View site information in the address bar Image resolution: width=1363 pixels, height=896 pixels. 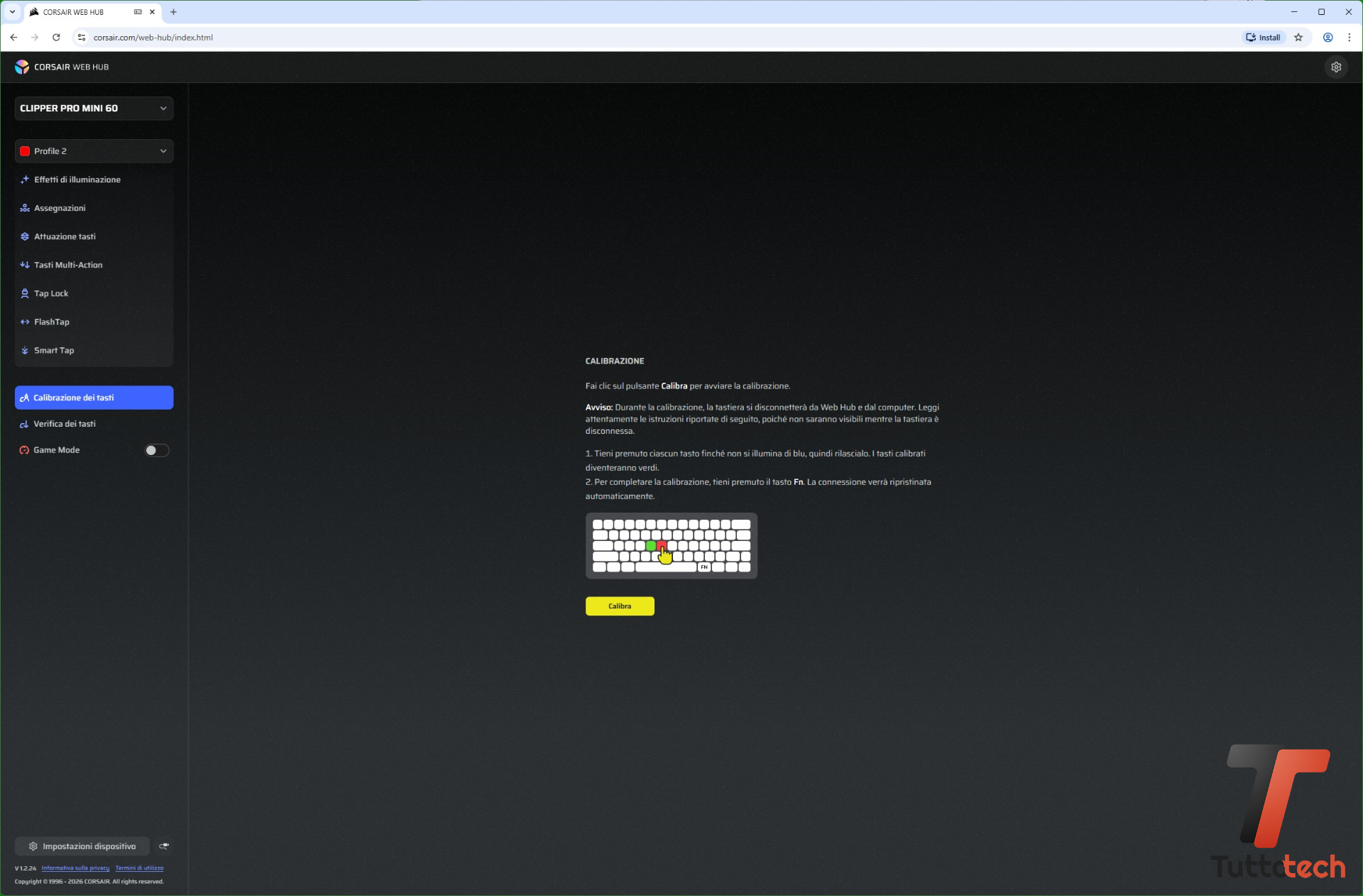(82, 38)
